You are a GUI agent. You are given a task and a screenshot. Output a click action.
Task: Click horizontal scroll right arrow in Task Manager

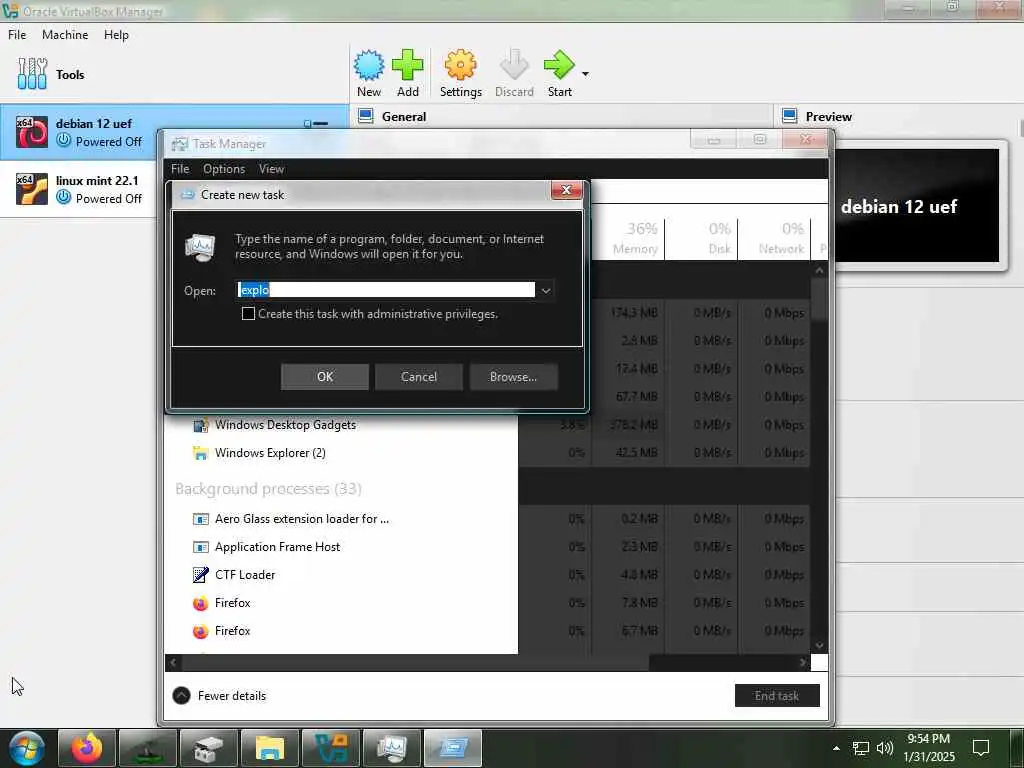point(803,662)
